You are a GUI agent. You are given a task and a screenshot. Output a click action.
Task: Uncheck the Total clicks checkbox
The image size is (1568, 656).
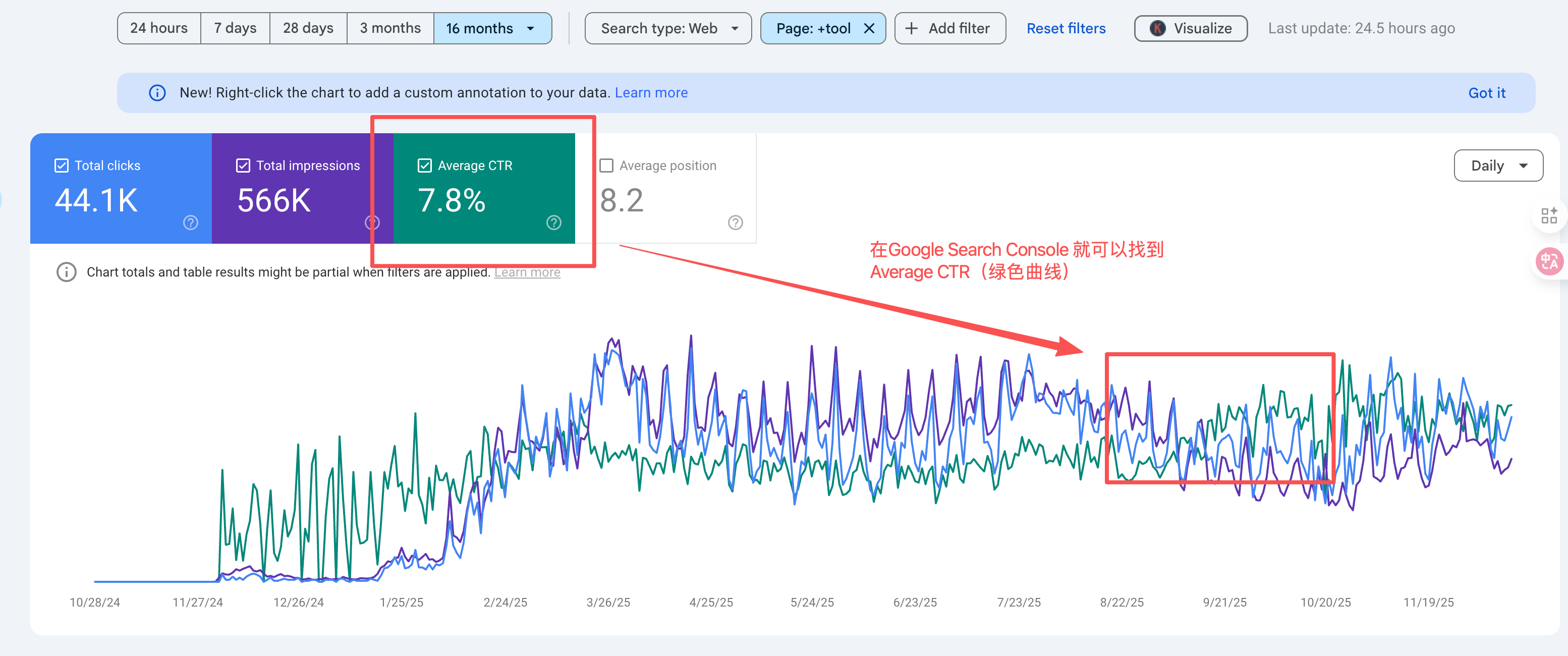(x=62, y=166)
